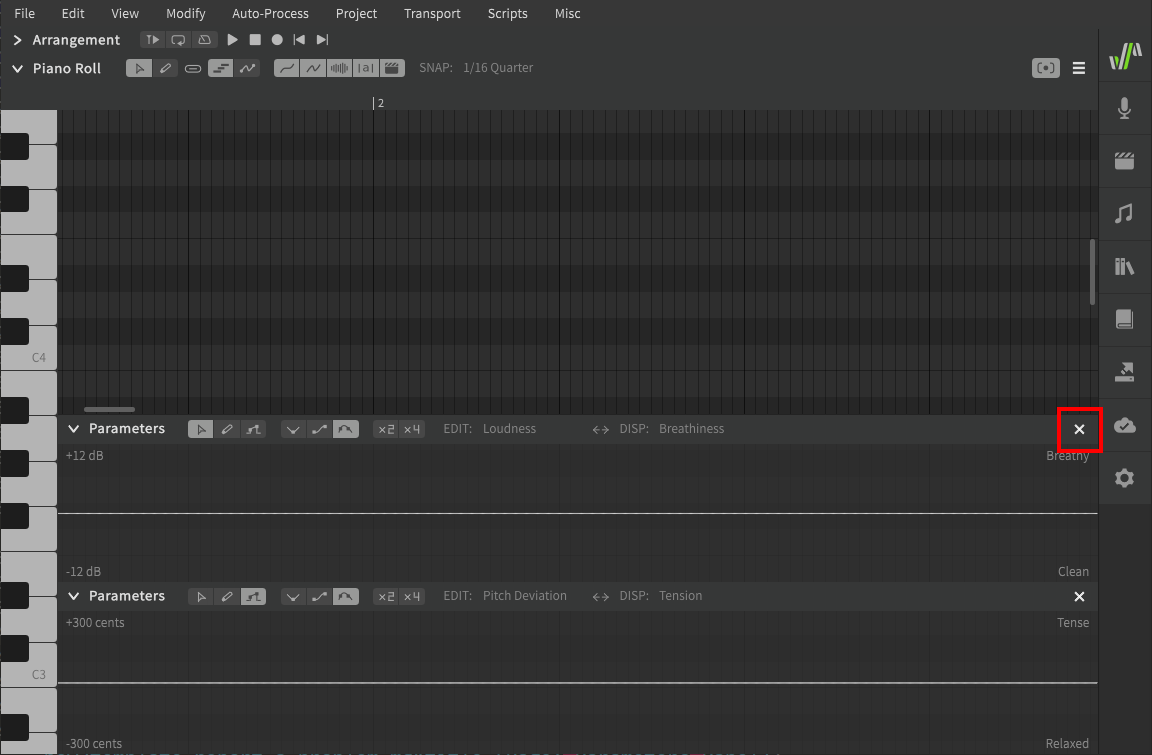Select pencil tool in Pitch Deviation Parameters panel
Viewport: 1152px width, 755px height.
tap(227, 597)
